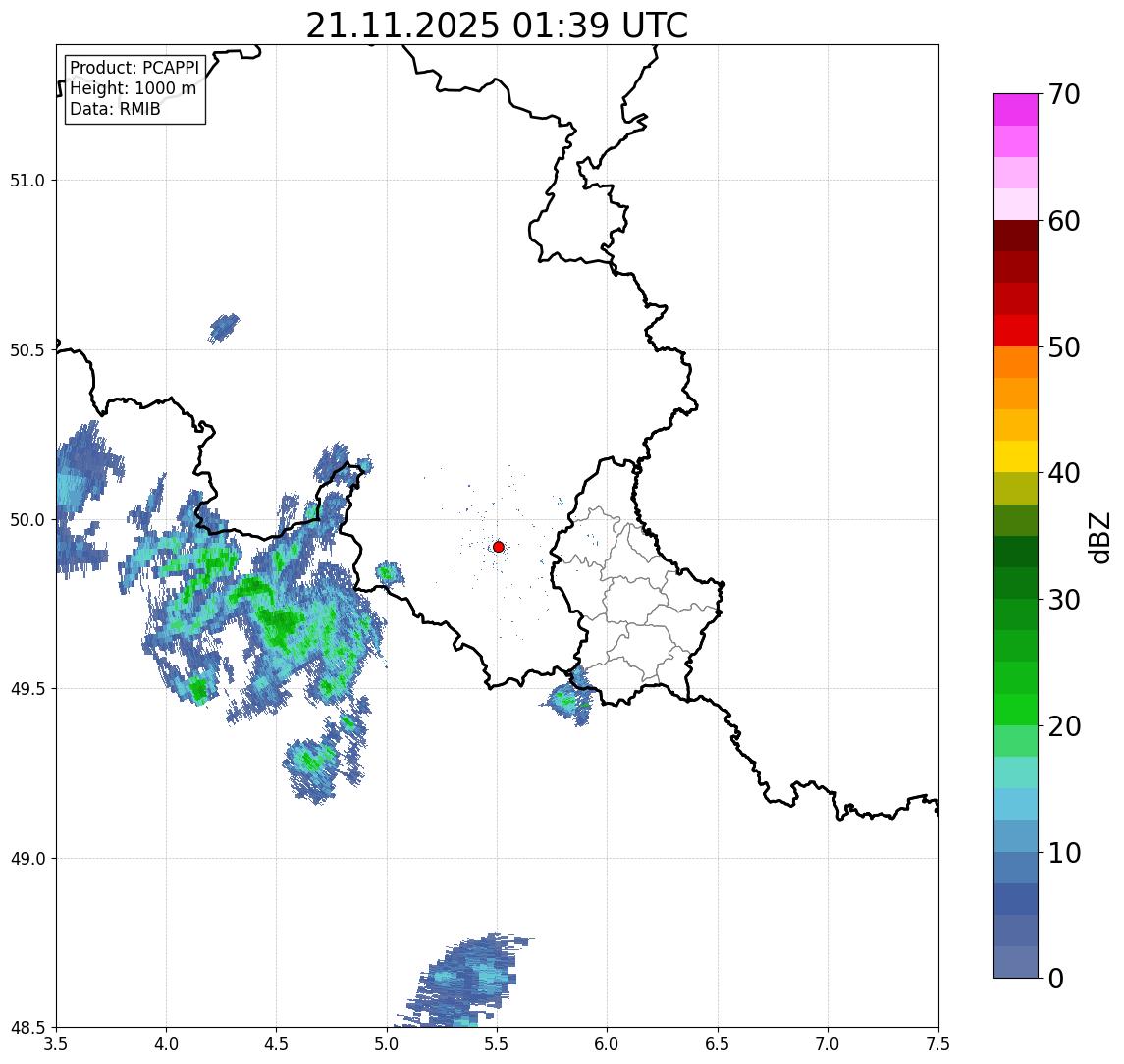Click the latitude tick label 48.5
1124x1064 pixels.
(x=27, y=1027)
